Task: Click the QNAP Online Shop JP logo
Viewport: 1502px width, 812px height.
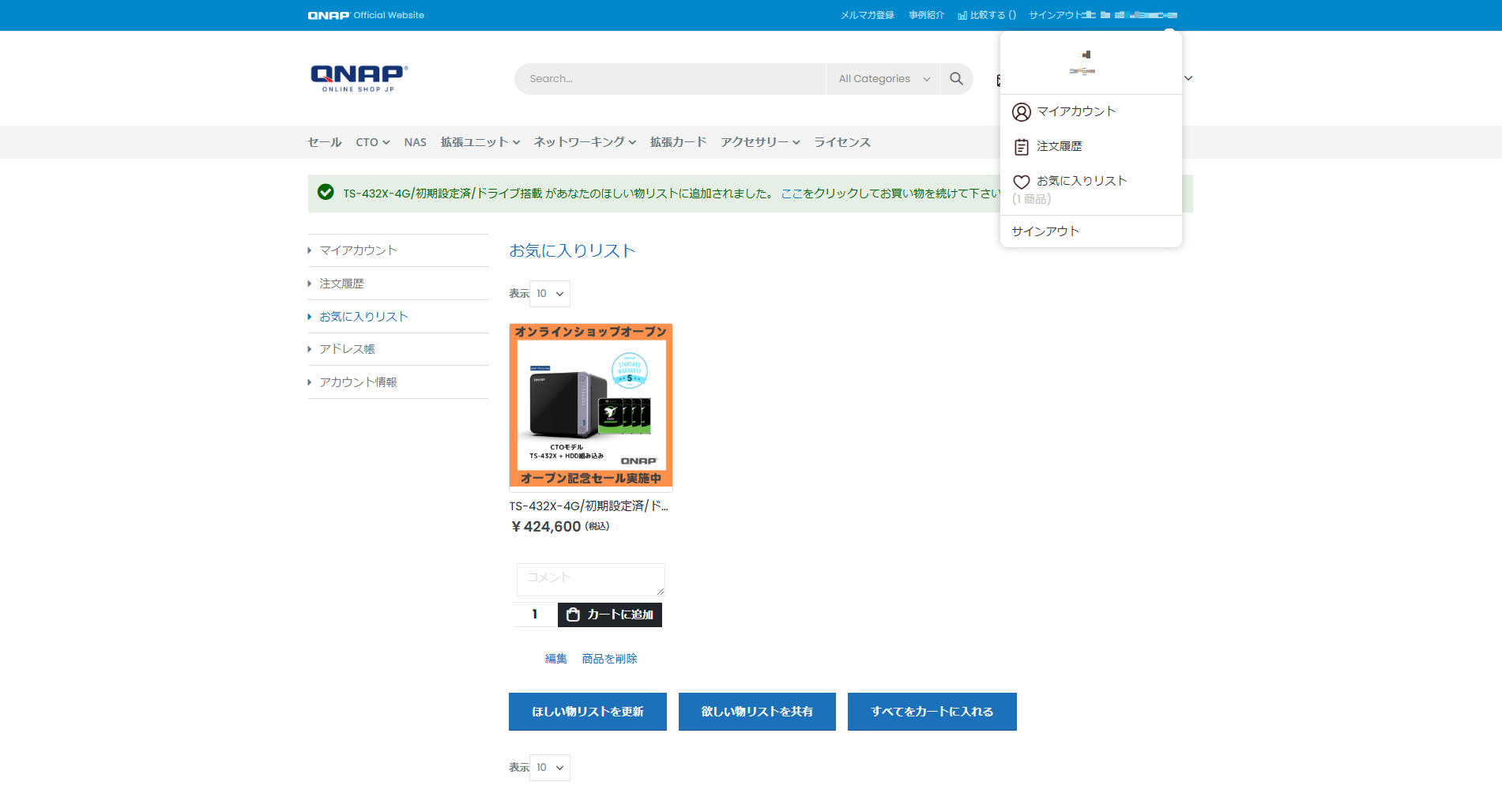Action: coord(359,78)
